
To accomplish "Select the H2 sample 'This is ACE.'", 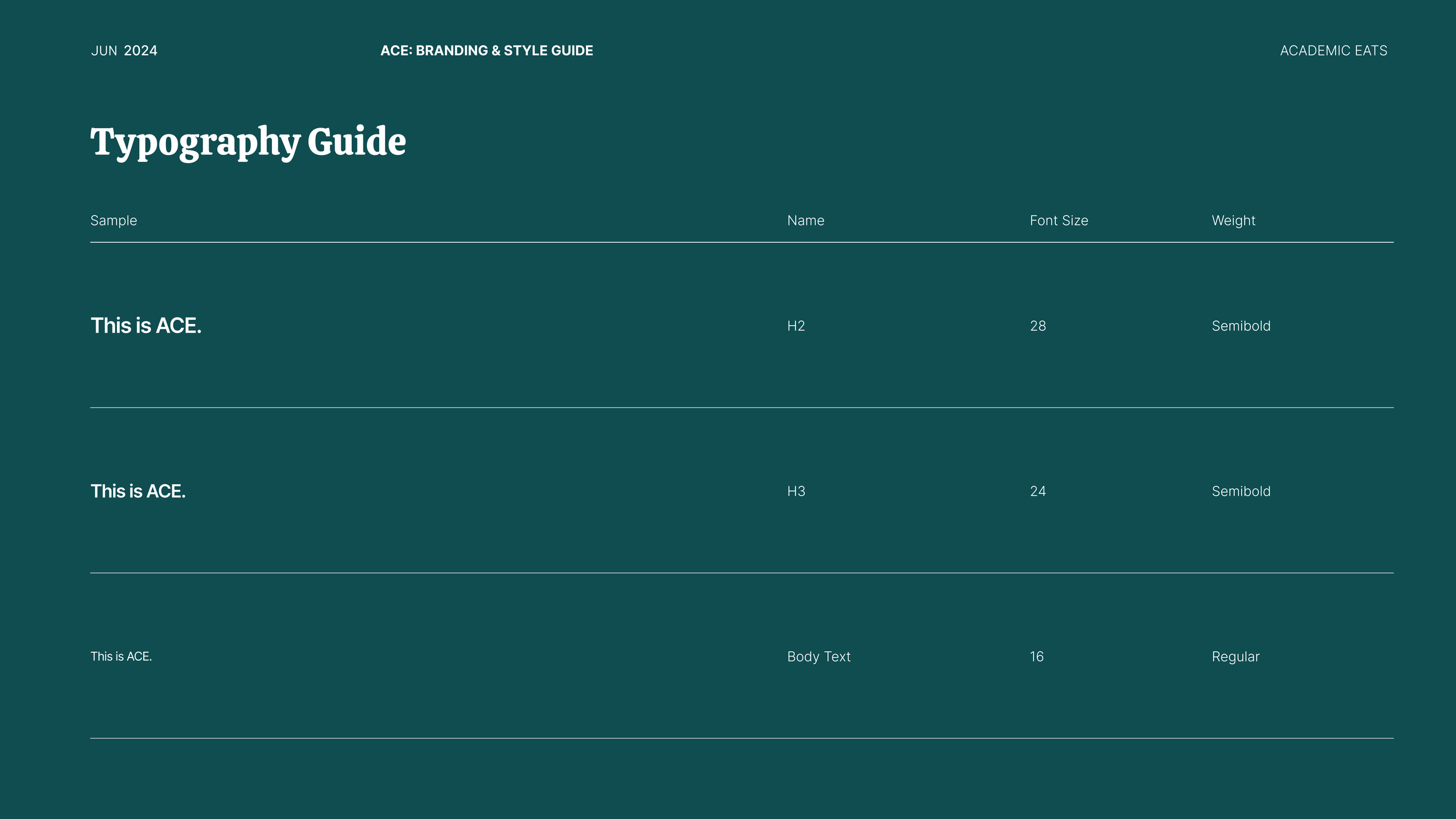I will point(146,326).
